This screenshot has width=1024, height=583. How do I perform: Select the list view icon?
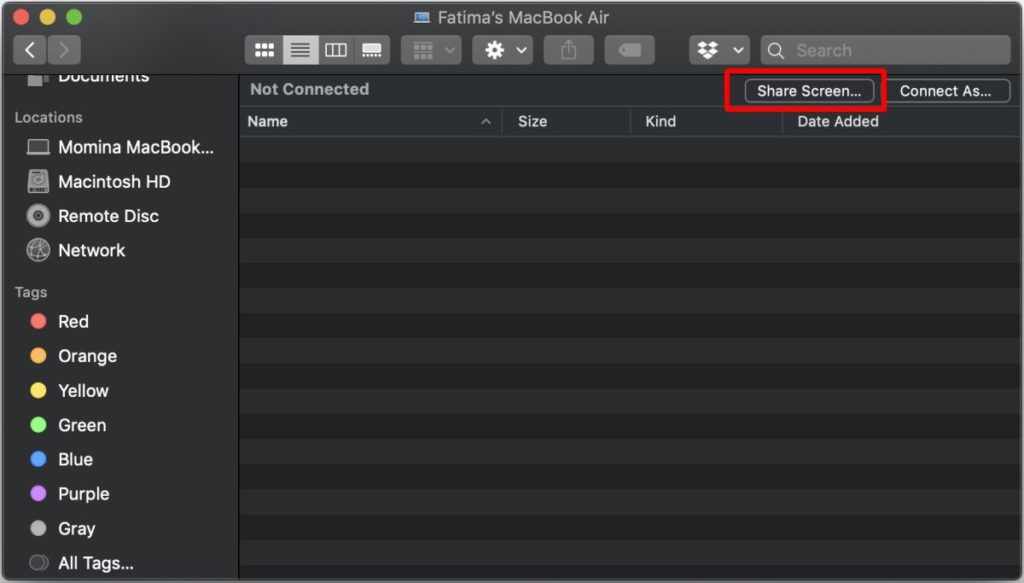tap(300, 49)
